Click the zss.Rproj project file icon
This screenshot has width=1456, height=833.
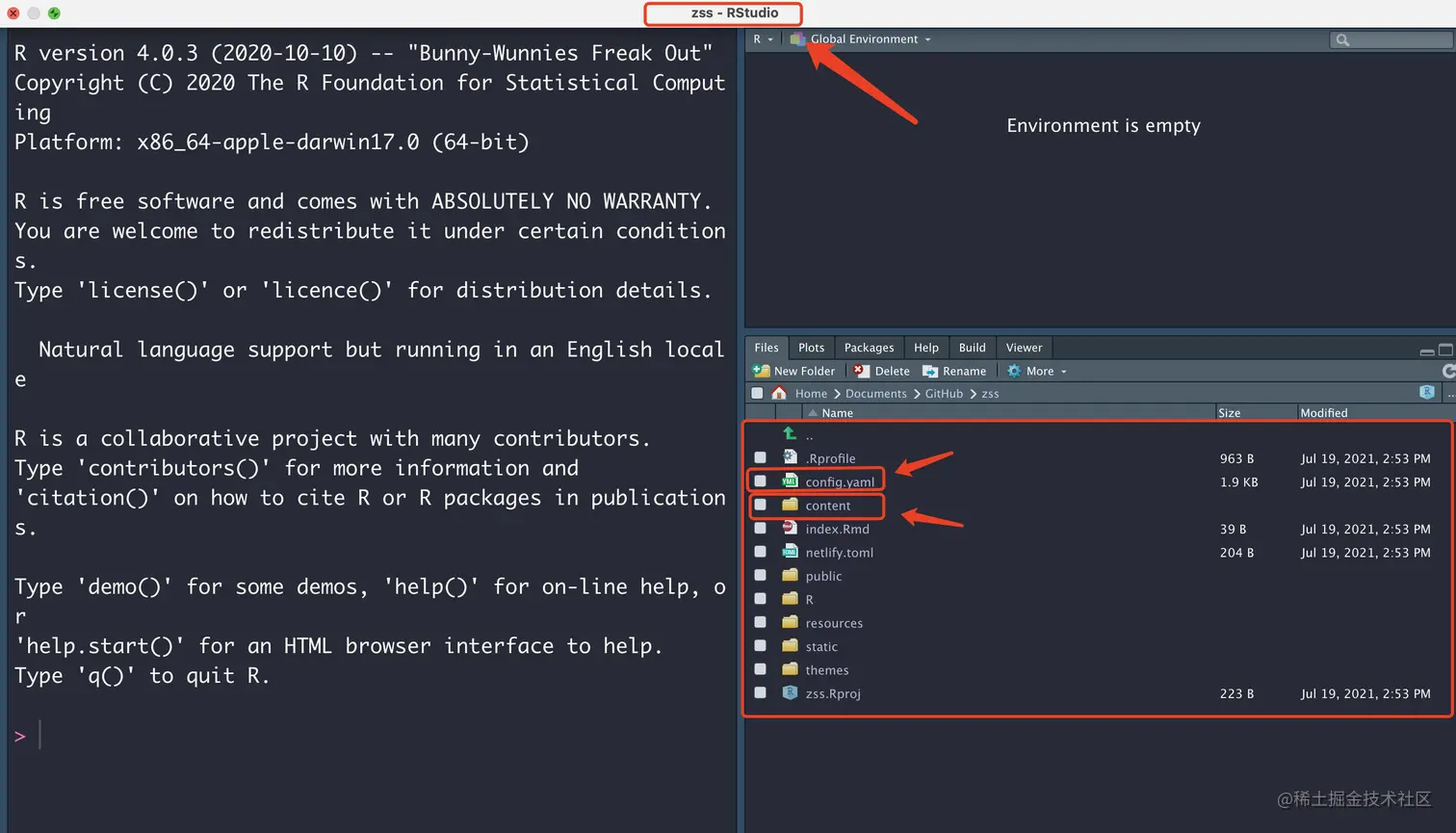point(790,692)
